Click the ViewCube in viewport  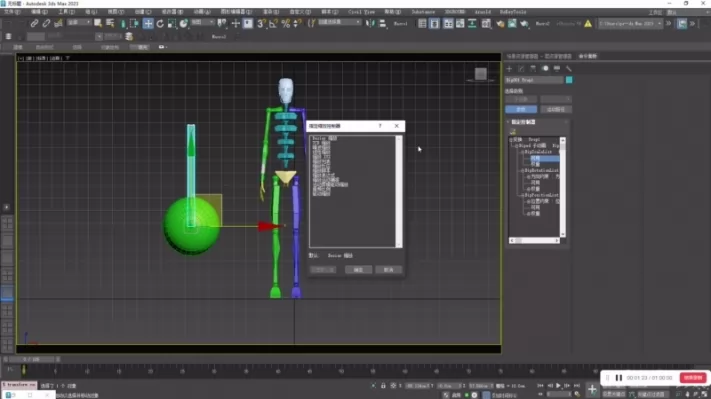point(481,74)
